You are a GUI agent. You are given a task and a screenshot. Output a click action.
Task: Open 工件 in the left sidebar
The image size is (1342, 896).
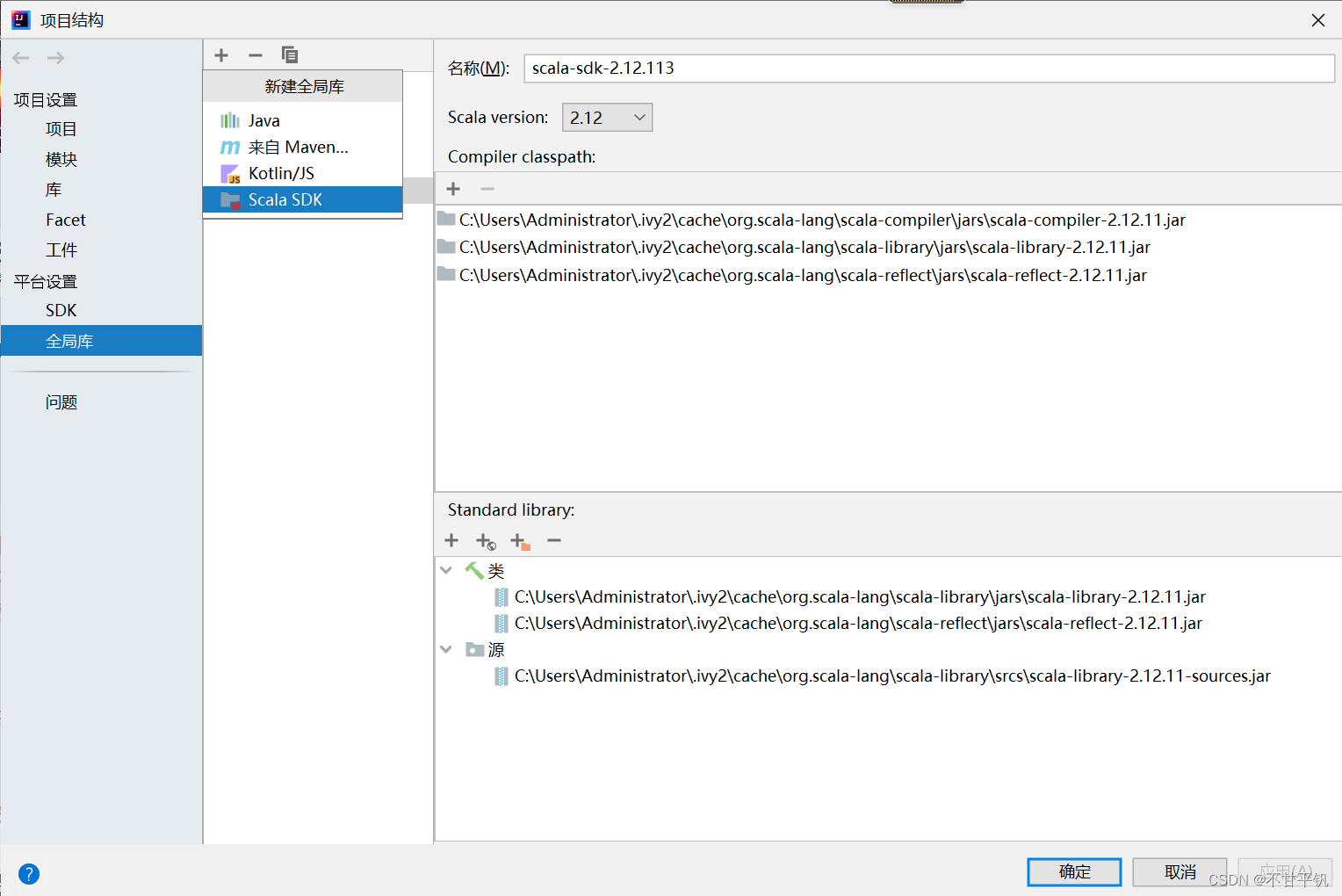(61, 250)
